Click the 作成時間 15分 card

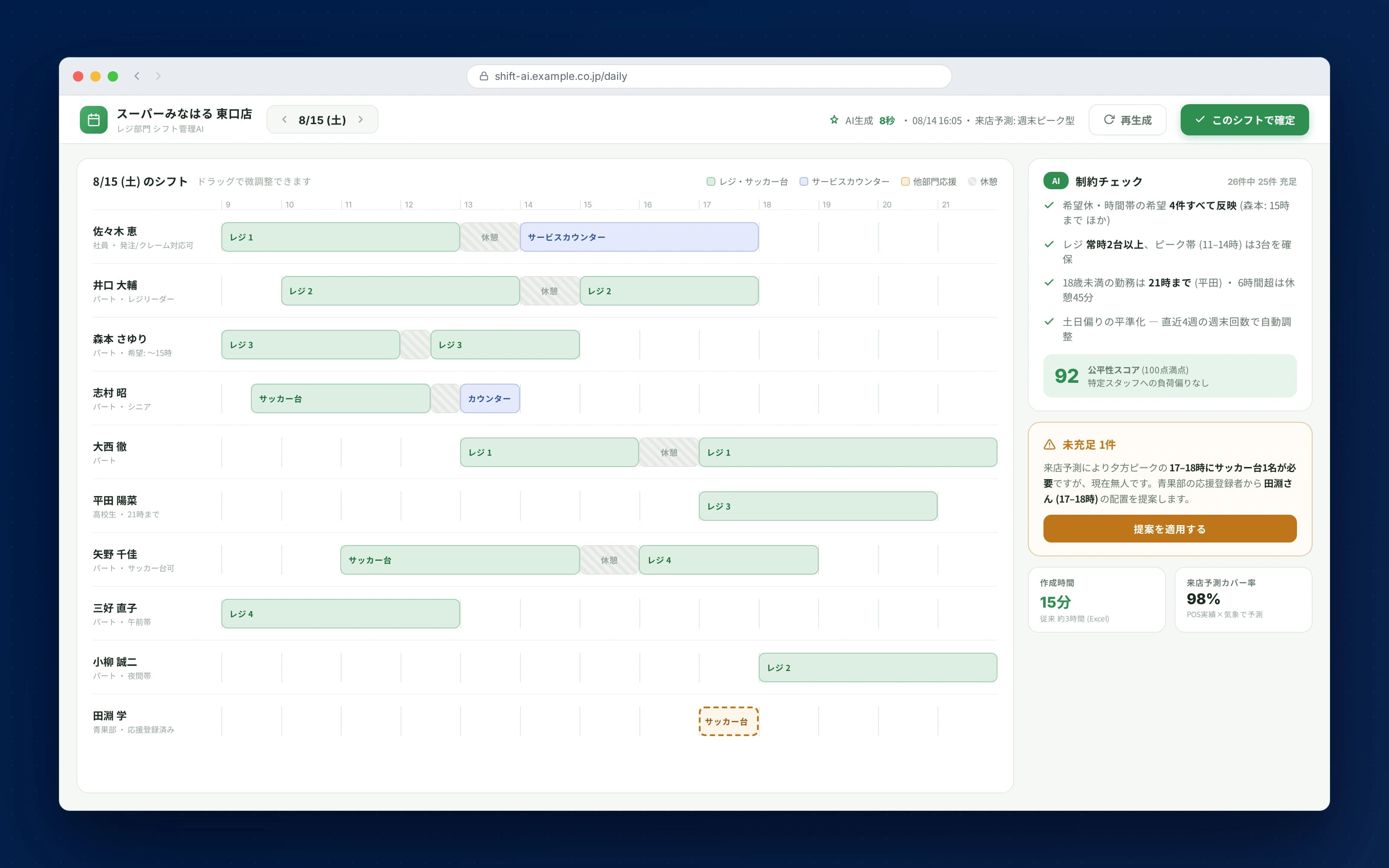point(1096,600)
